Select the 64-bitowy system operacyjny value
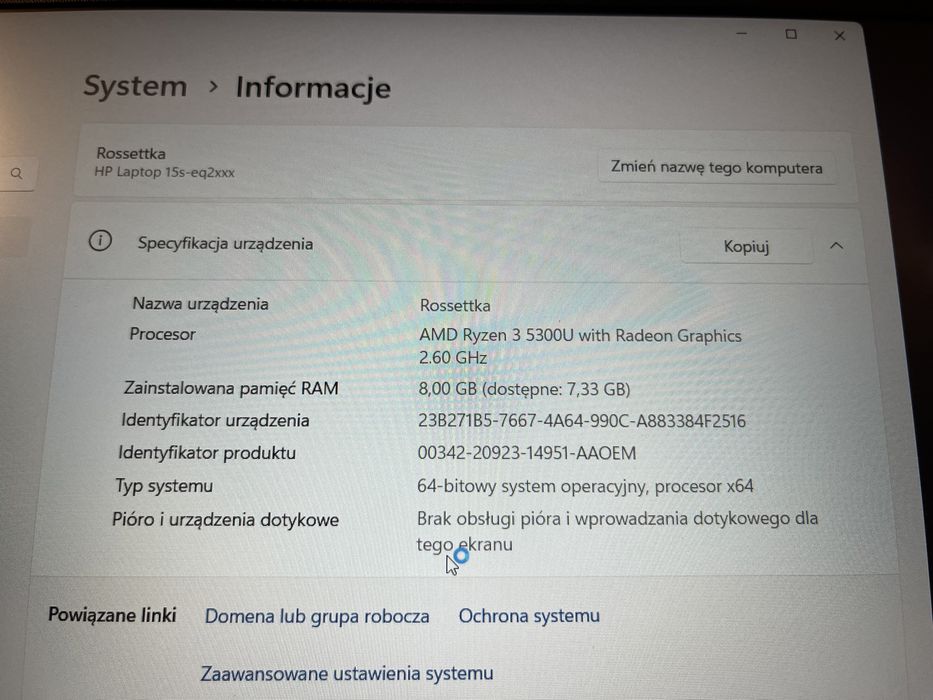Screen dimensions: 933x700 tap(585, 486)
